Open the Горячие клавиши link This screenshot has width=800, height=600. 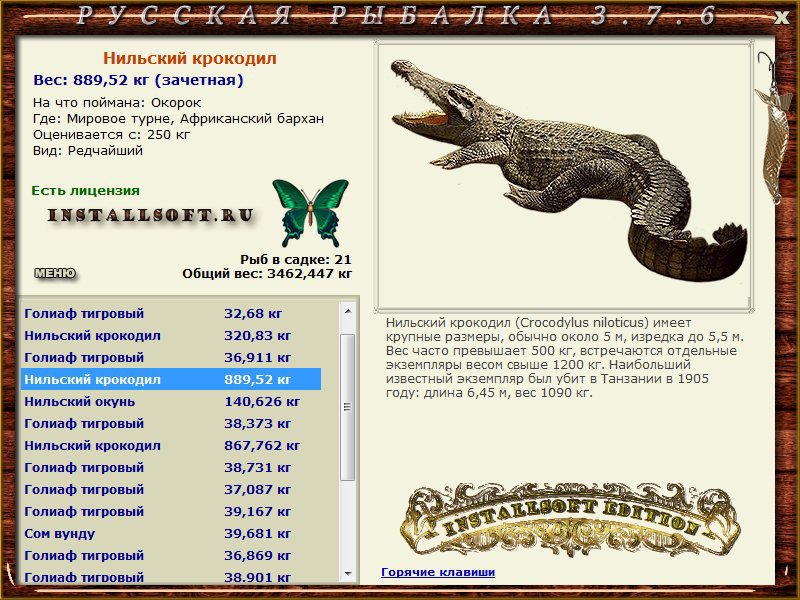tap(438, 572)
